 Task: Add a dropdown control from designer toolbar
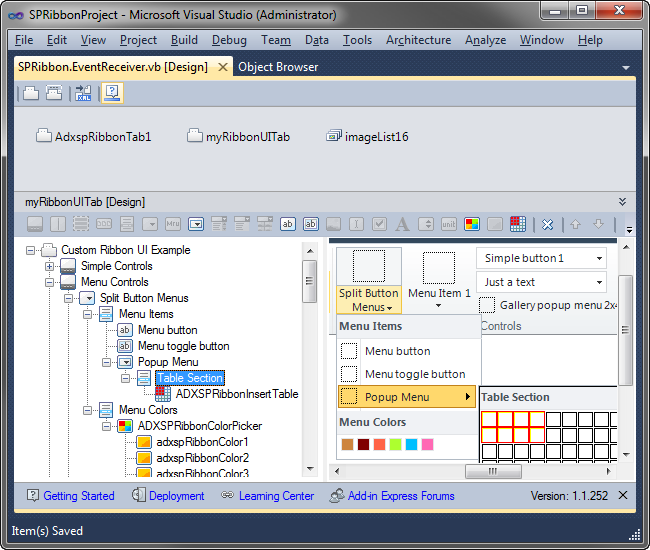pos(150,224)
